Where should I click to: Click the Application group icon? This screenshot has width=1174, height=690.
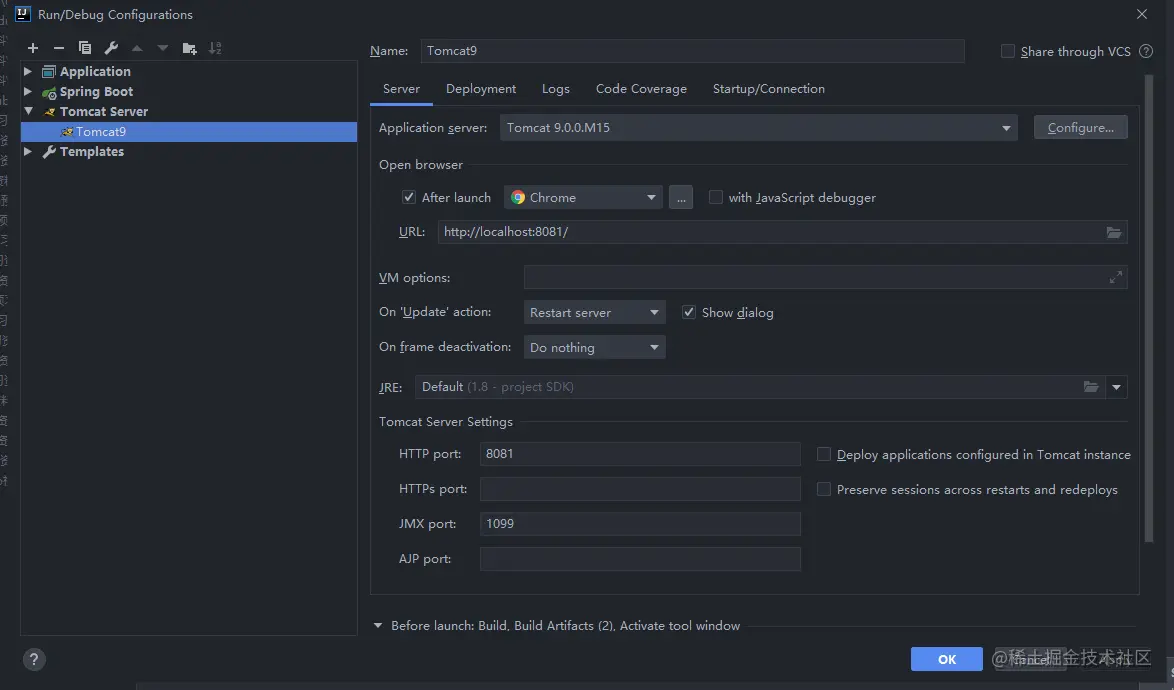tap(49, 72)
